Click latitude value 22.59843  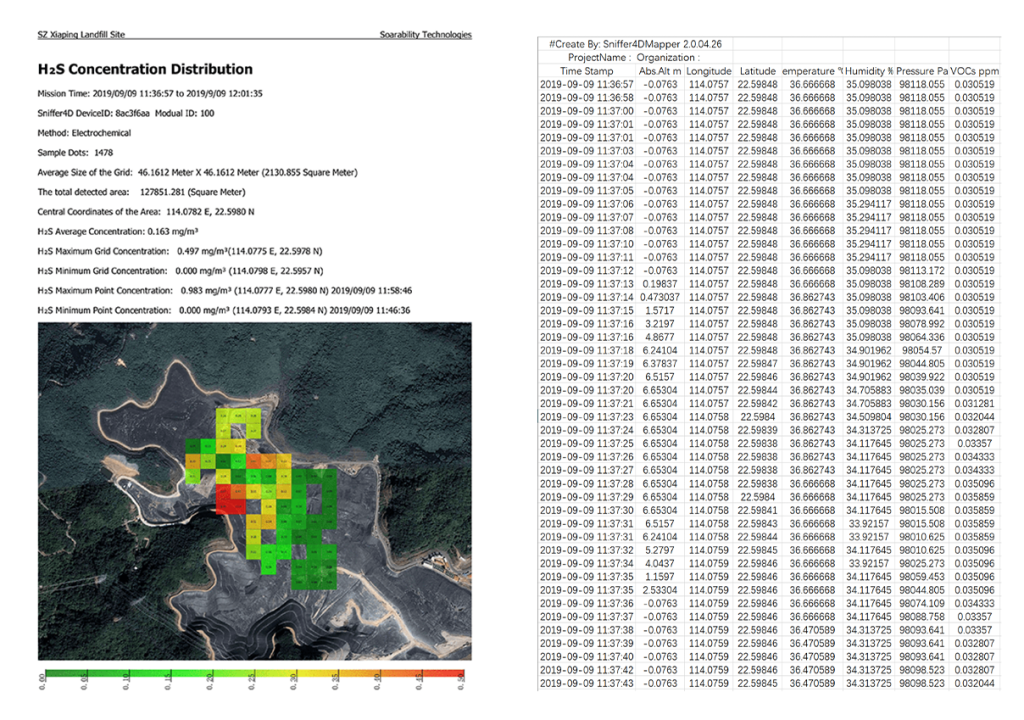(758, 523)
